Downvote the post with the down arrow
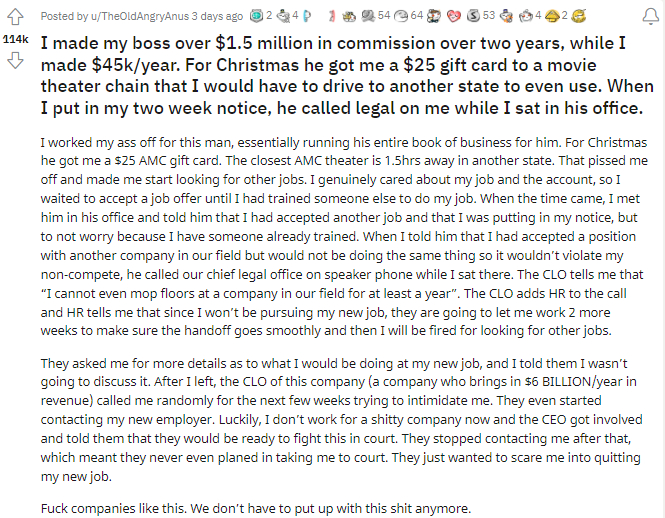 tap(15, 59)
